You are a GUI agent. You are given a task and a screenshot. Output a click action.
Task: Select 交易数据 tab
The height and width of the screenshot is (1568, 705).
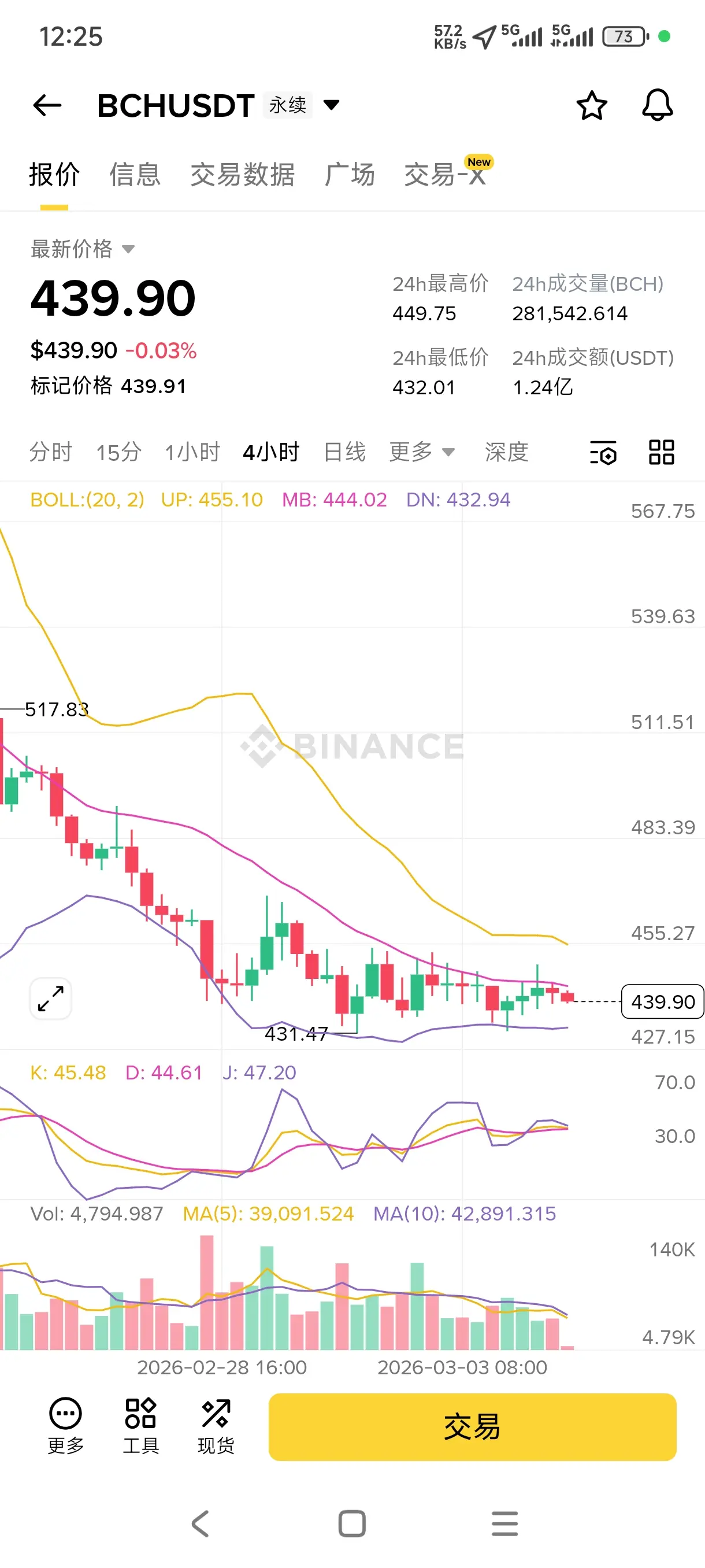(243, 175)
